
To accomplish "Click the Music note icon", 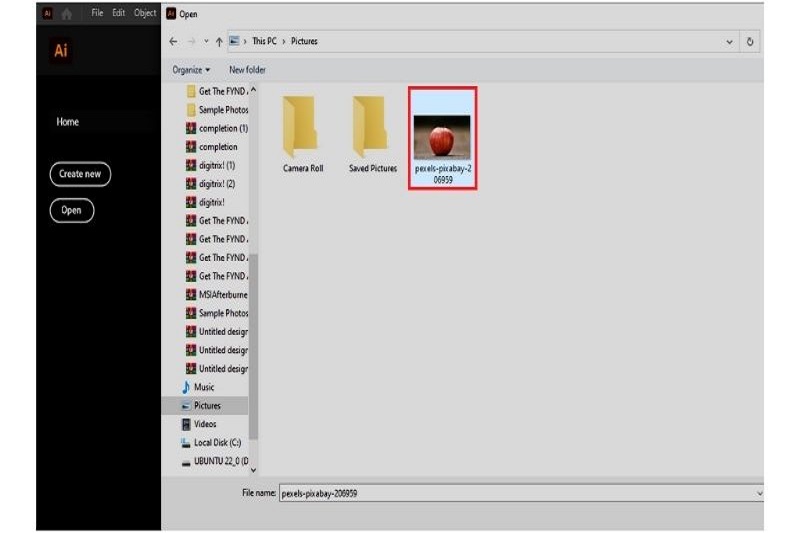I will tap(186, 387).
